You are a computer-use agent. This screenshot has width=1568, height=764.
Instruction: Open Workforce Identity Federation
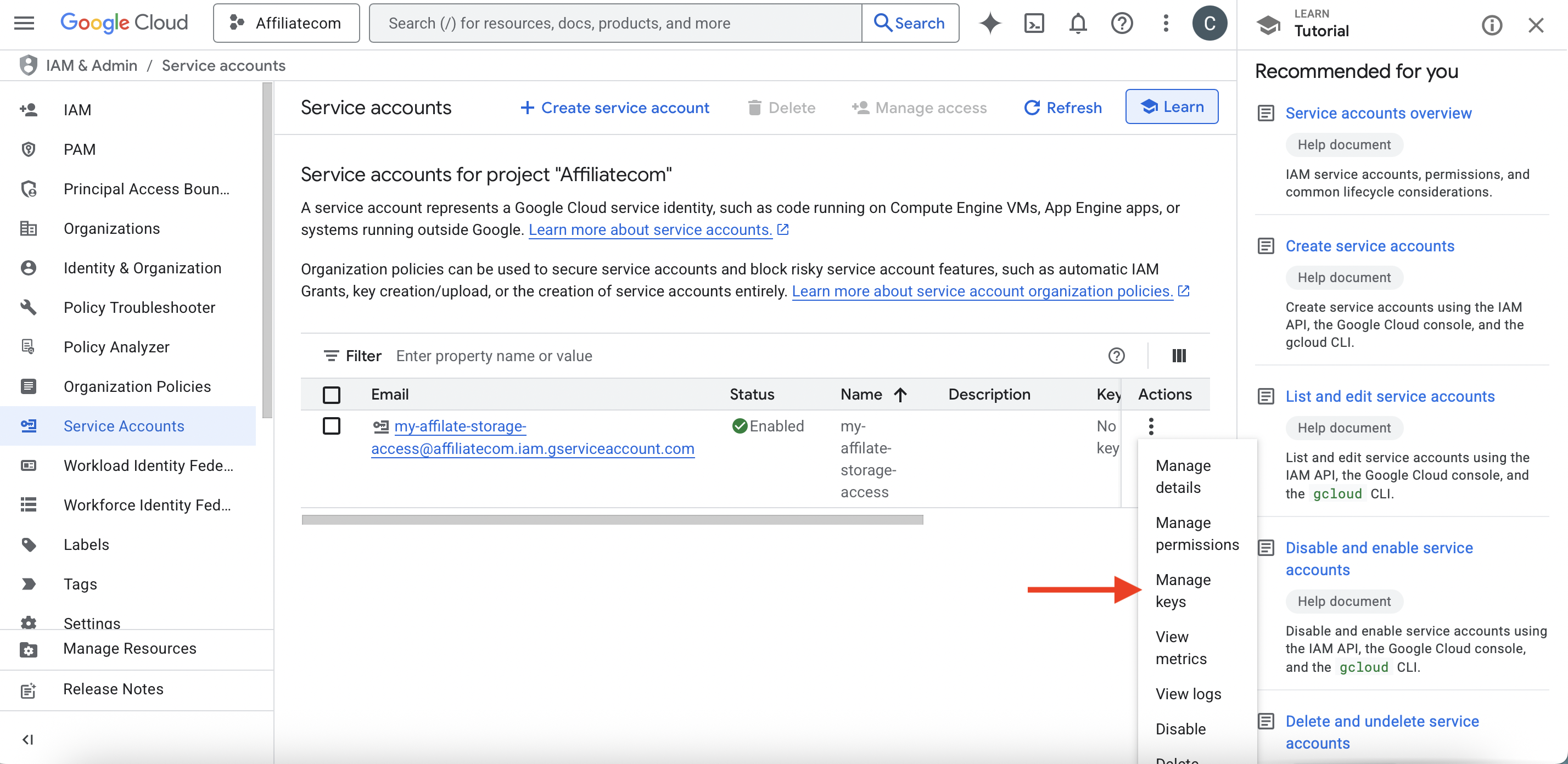(x=128, y=505)
